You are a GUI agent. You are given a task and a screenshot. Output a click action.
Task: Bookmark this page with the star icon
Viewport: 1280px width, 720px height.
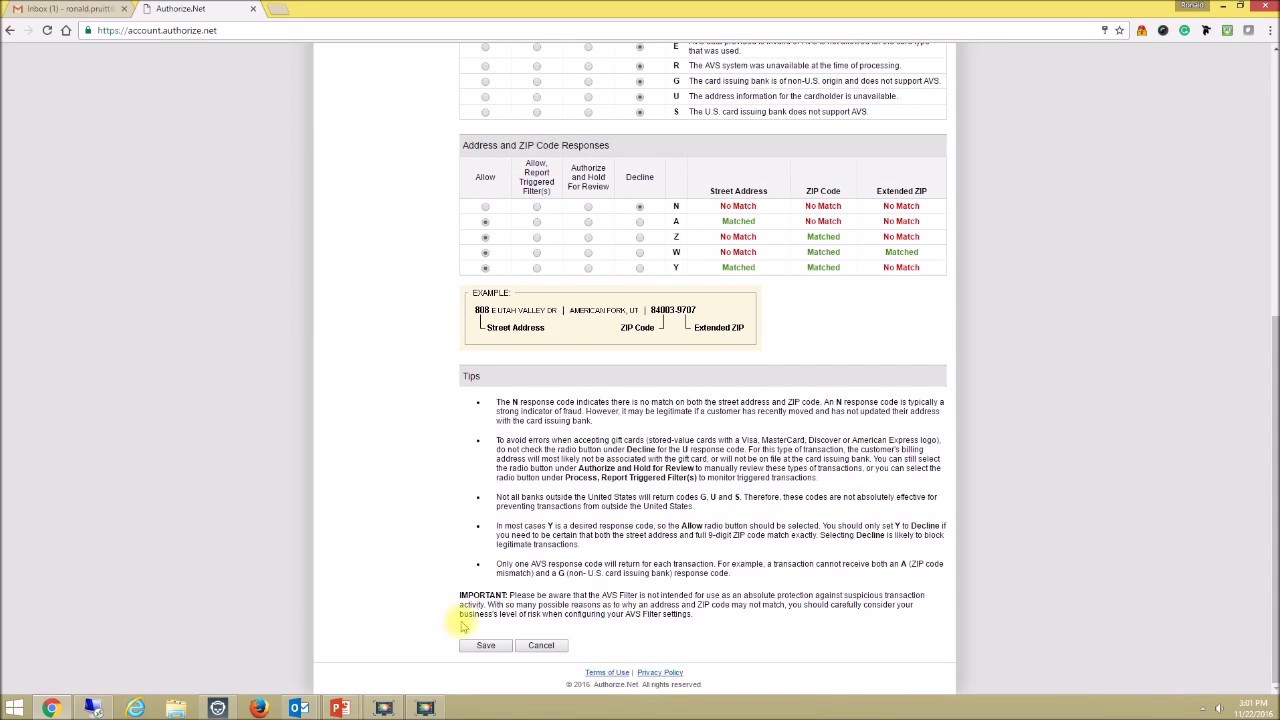pyautogui.click(x=1120, y=30)
